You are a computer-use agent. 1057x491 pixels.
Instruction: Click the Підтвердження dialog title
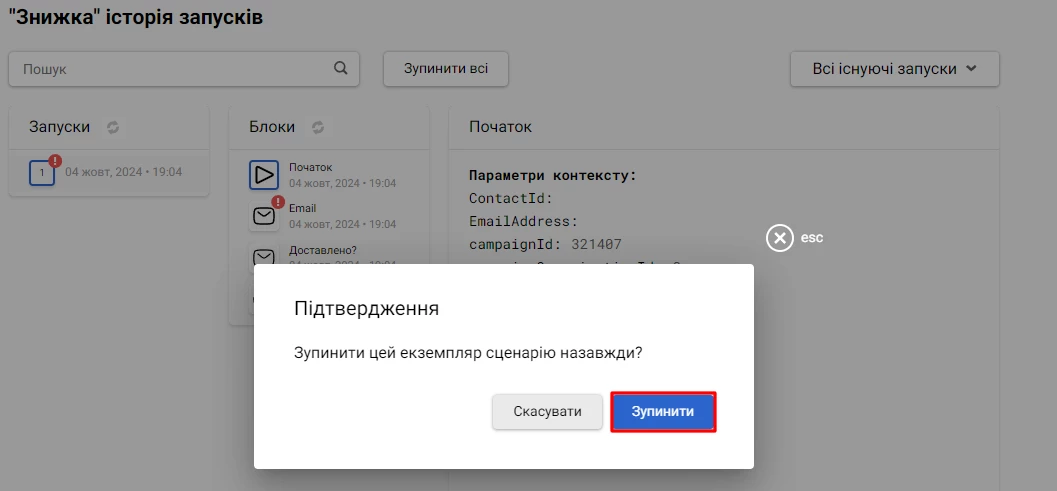(x=367, y=309)
